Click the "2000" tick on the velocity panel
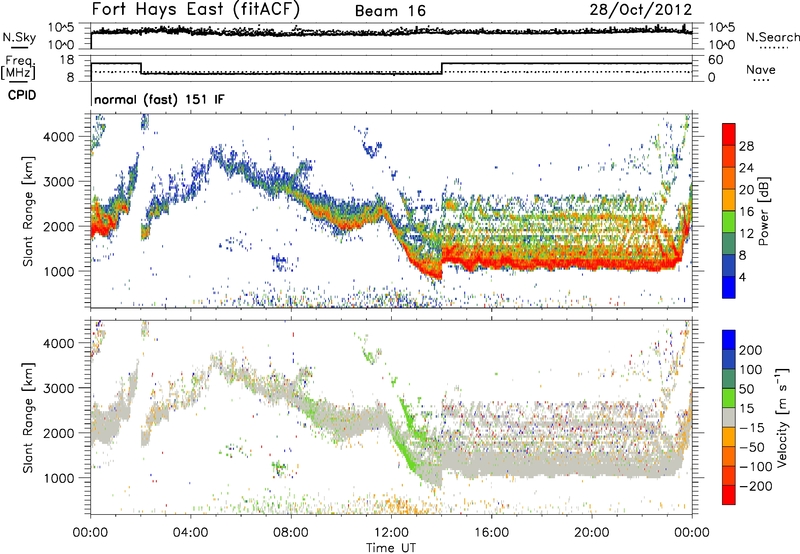This screenshot has width=800, height=554. (58, 433)
